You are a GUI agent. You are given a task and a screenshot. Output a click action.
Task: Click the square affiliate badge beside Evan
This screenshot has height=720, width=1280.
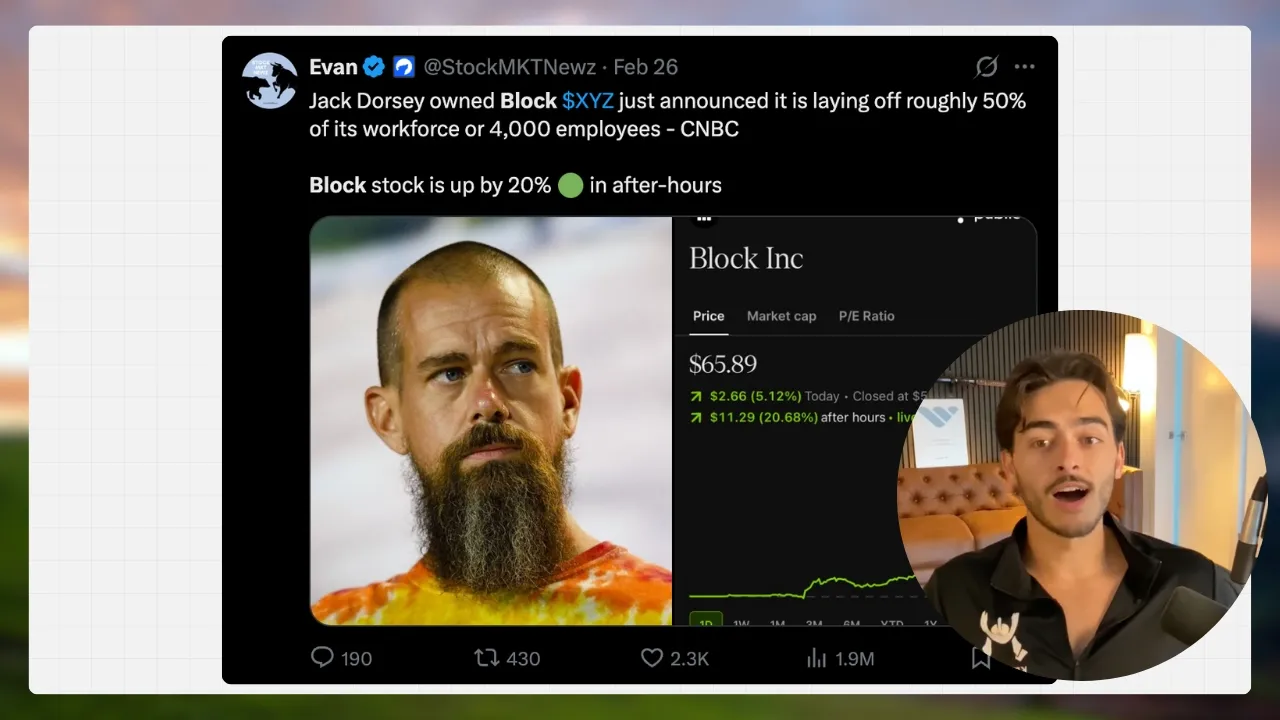pyautogui.click(x=403, y=67)
